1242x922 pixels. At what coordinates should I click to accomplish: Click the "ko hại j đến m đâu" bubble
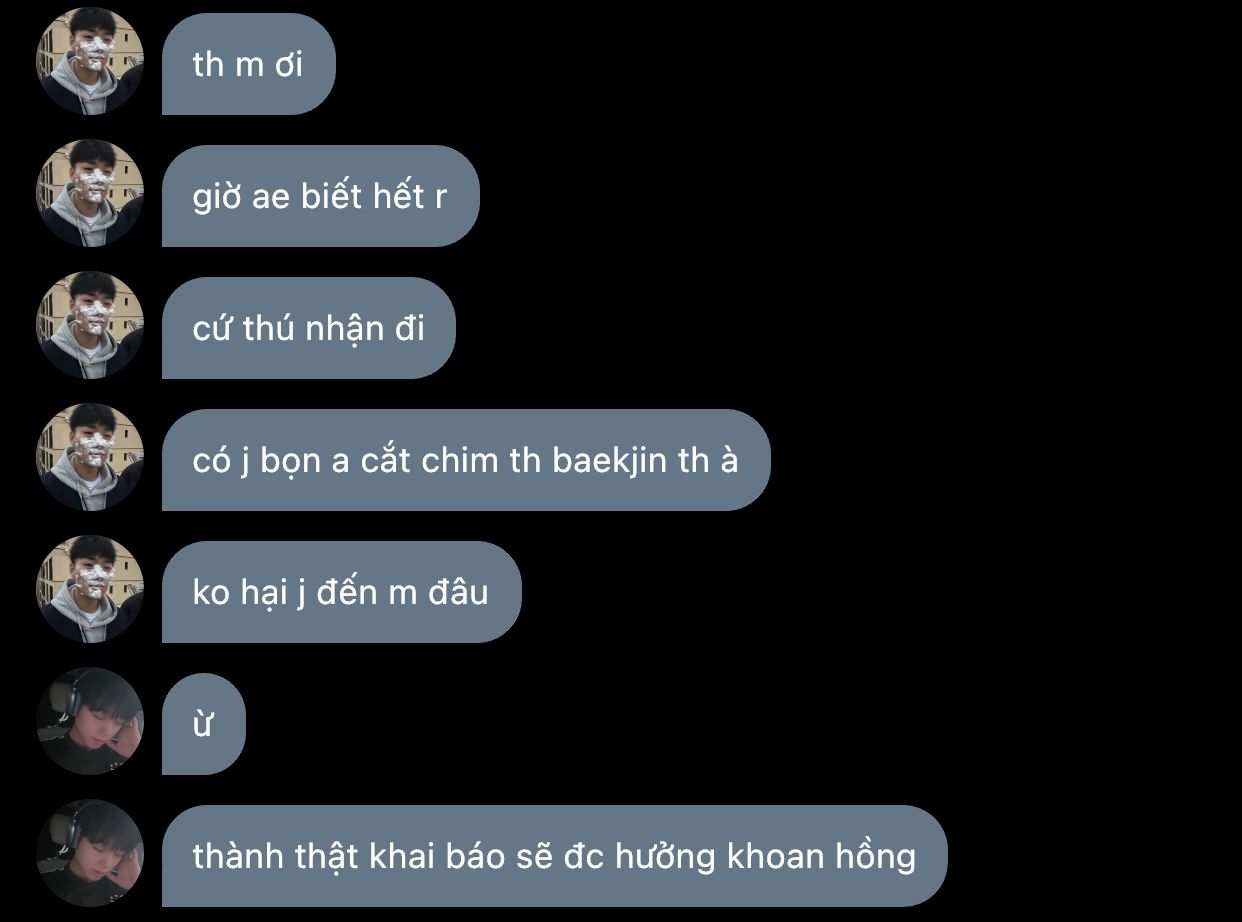(341, 592)
